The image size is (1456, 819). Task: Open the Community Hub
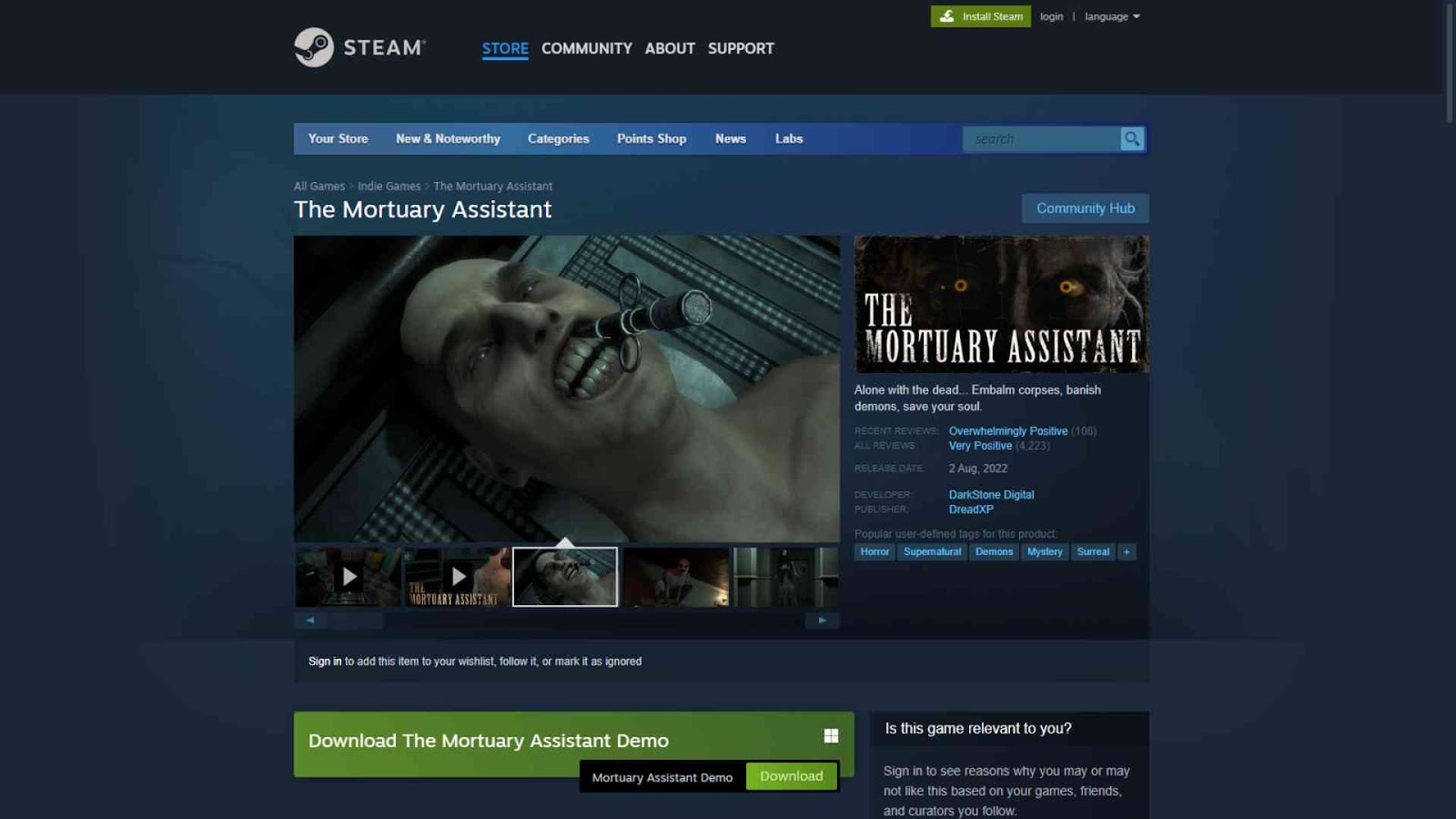click(x=1085, y=208)
